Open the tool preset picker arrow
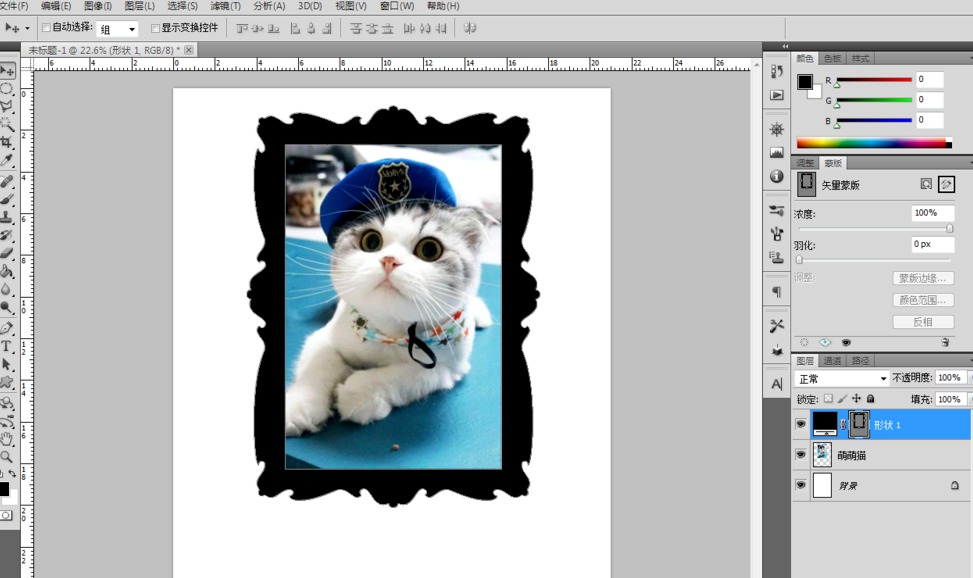Viewport: 973px width, 578px height. pyautogui.click(x=27, y=28)
